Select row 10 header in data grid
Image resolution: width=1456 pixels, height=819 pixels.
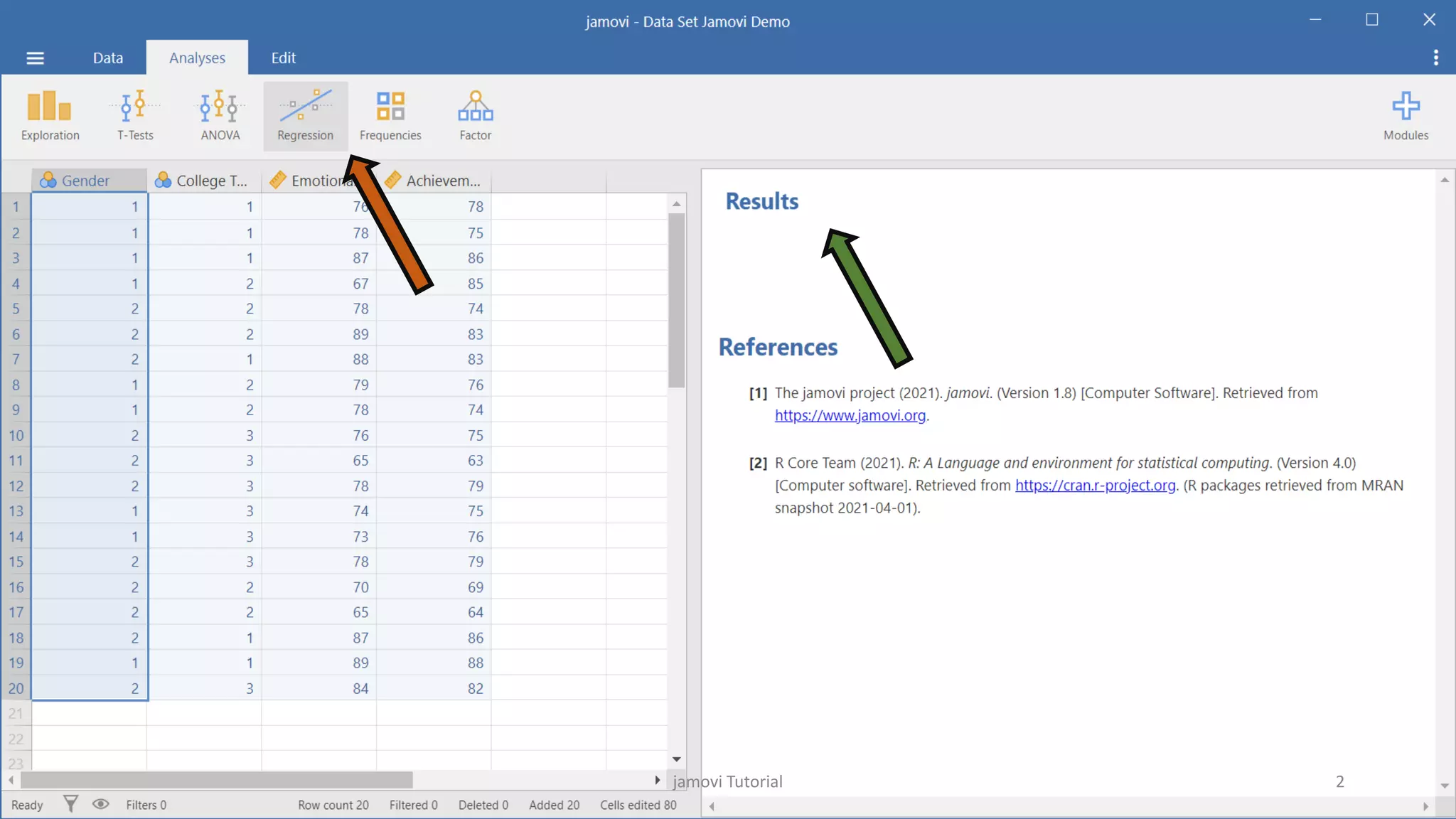click(x=16, y=435)
